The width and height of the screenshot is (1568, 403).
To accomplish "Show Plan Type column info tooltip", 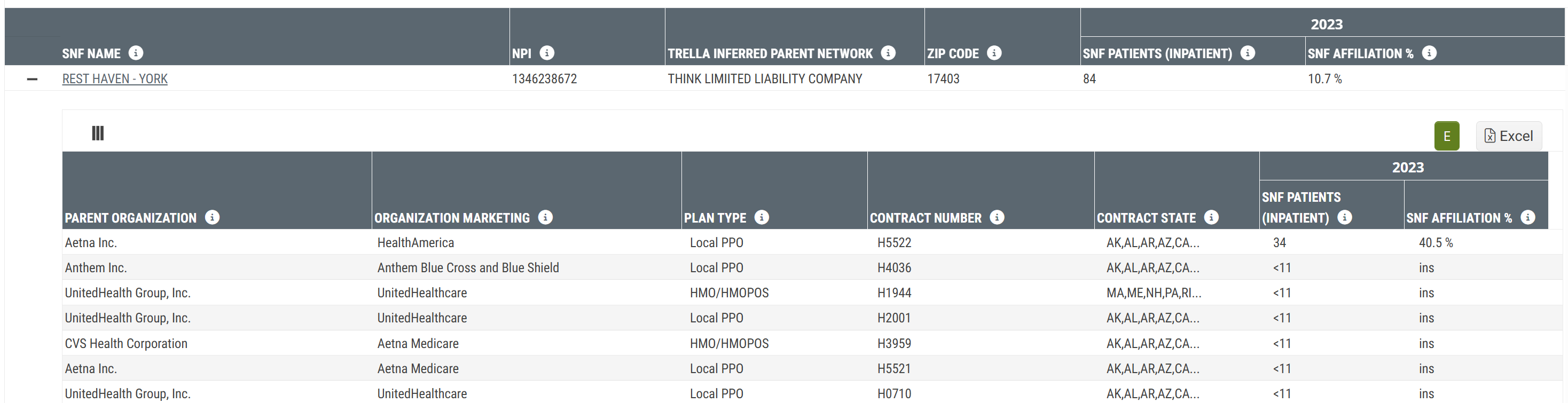I will click(762, 217).
